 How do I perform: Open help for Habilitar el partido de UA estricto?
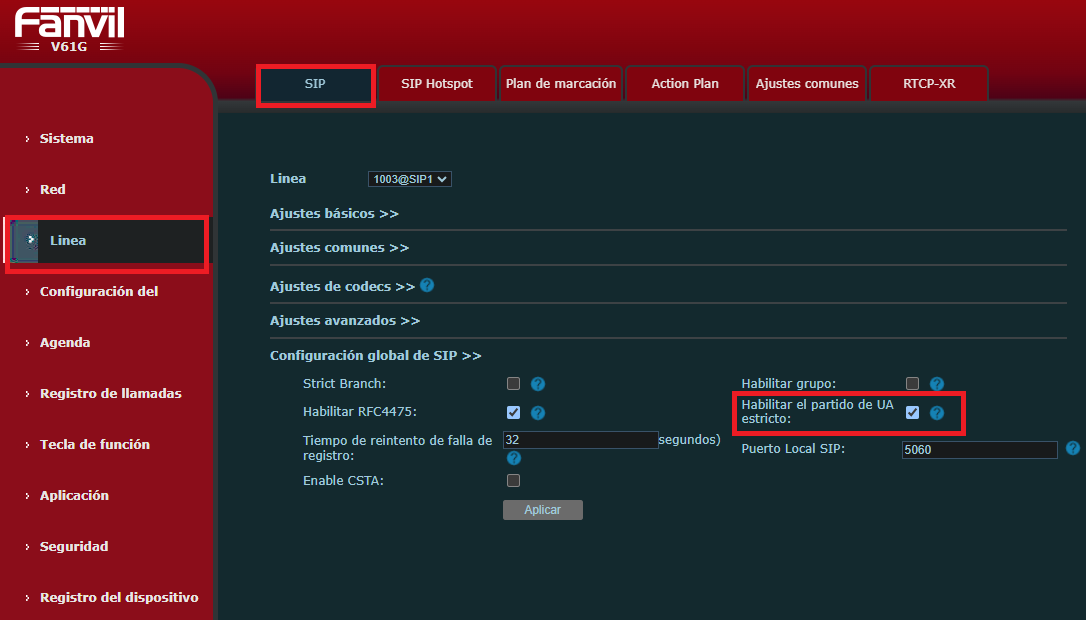click(x=936, y=413)
